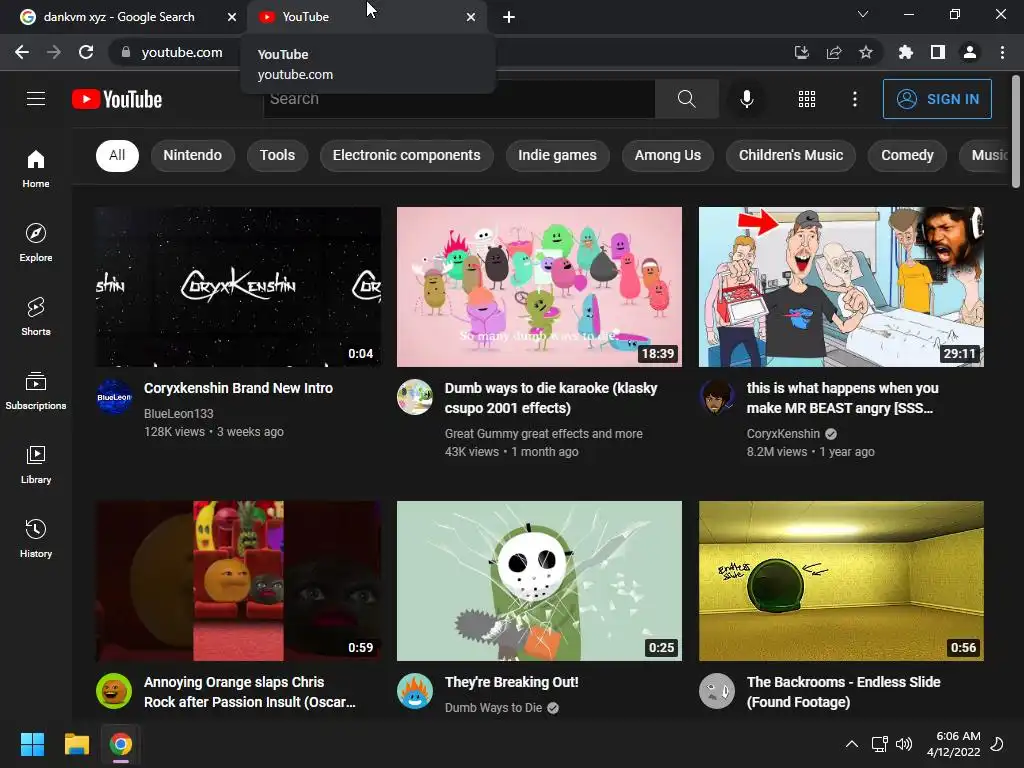Viewport: 1024px width, 768px height.
Task: Open the CoryxKenshin intro thumbnail
Action: tap(238, 287)
